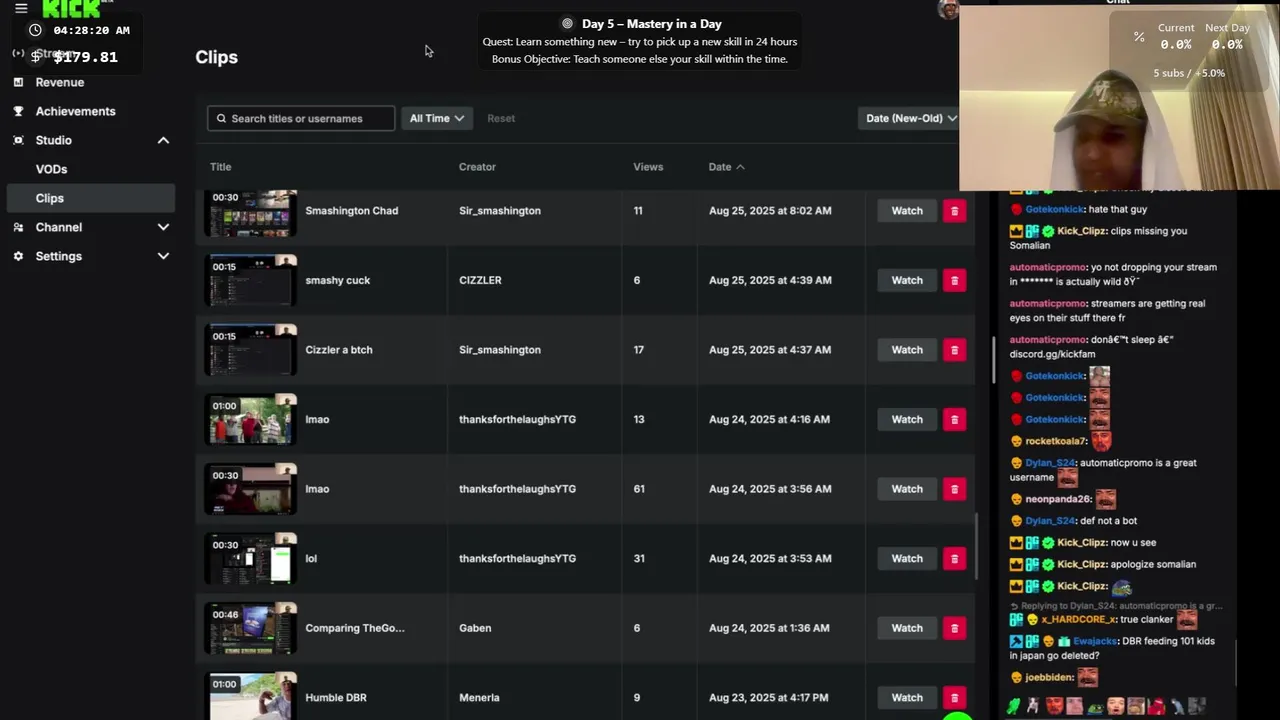Delete the 4:16 AM lmao clip
The width and height of the screenshot is (1280, 720).
[954, 419]
